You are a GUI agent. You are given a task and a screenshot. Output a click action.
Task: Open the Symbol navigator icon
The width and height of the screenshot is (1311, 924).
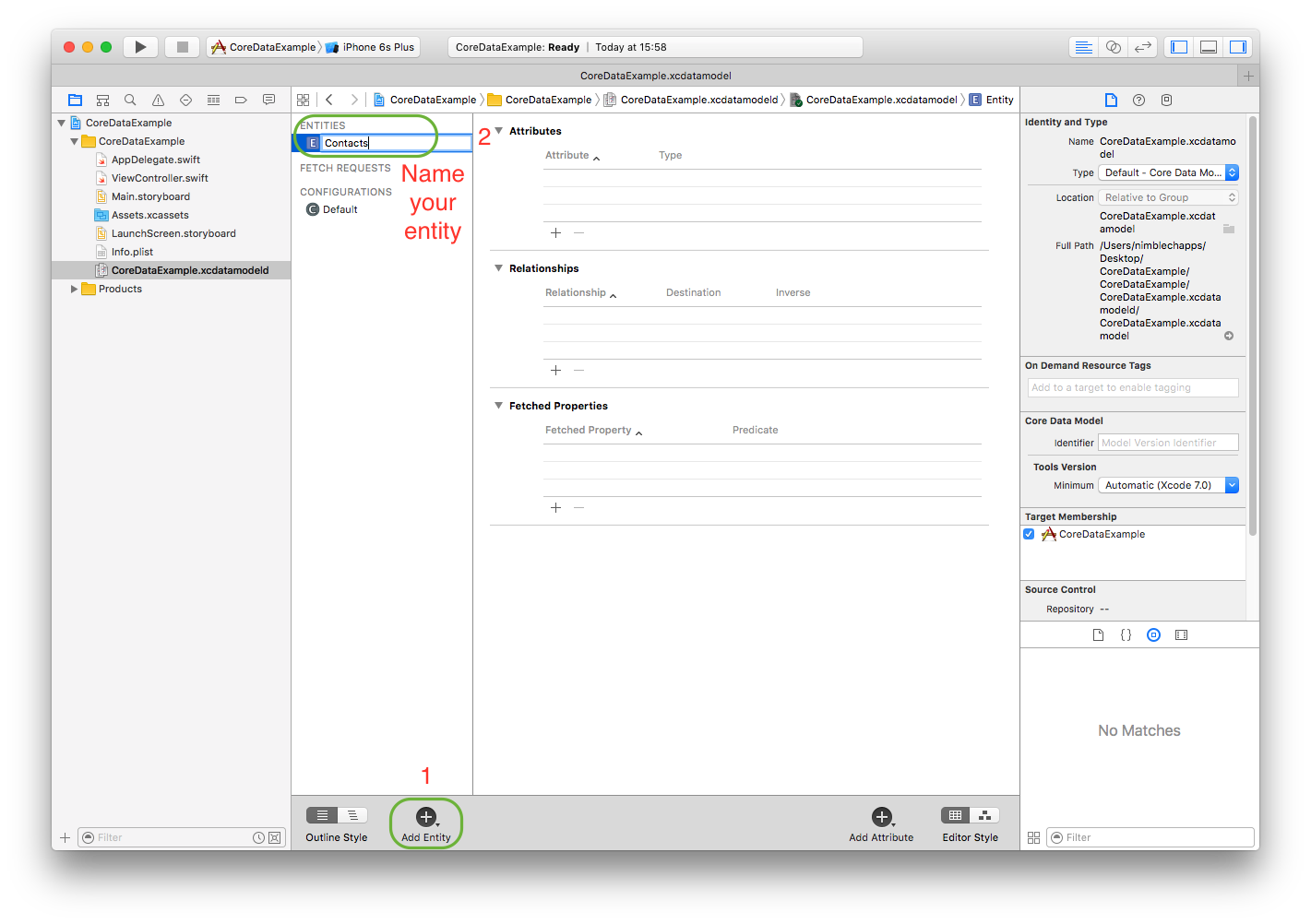(x=102, y=100)
